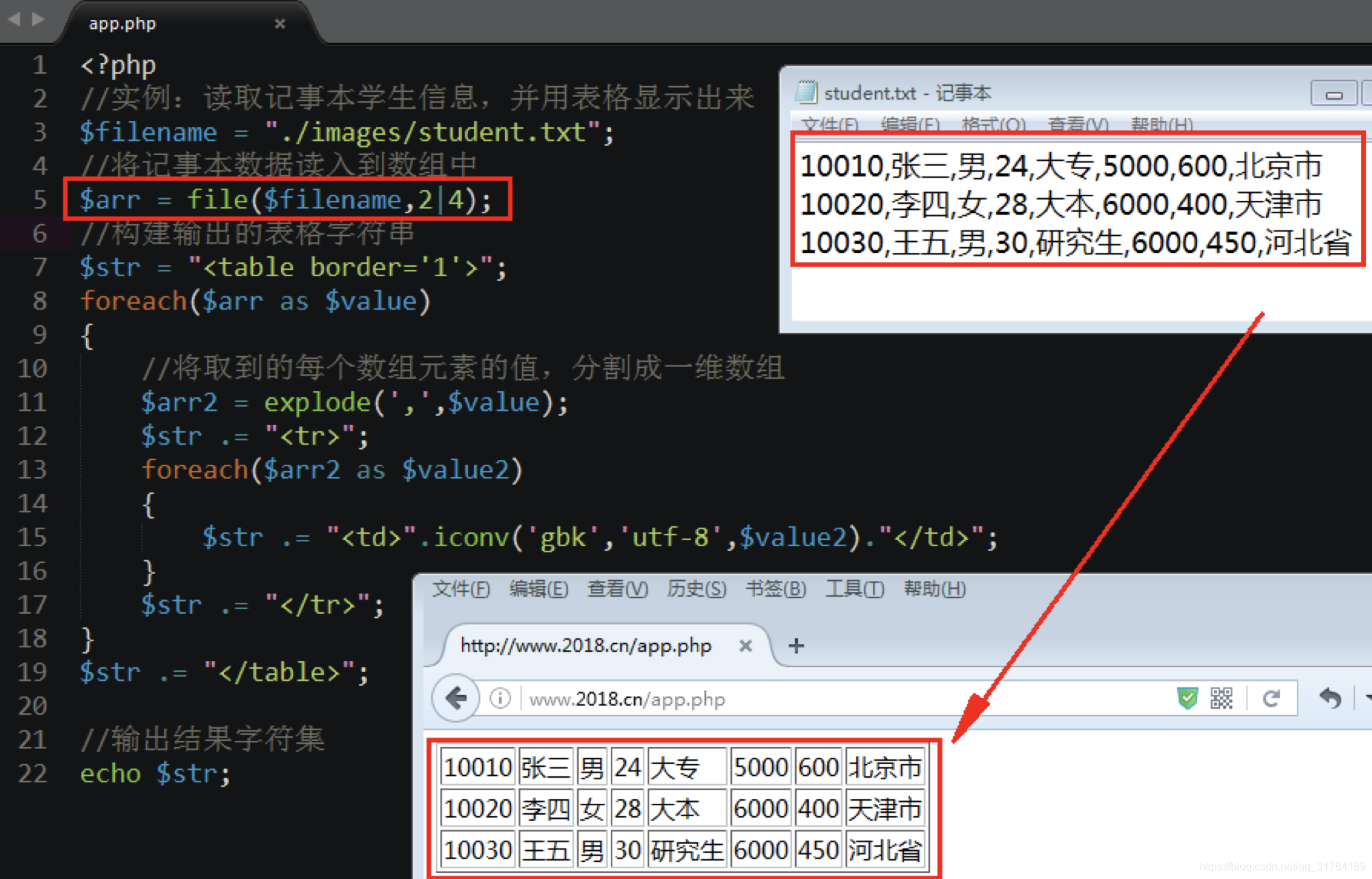Click line number 5 in editor gutter

pos(40,200)
